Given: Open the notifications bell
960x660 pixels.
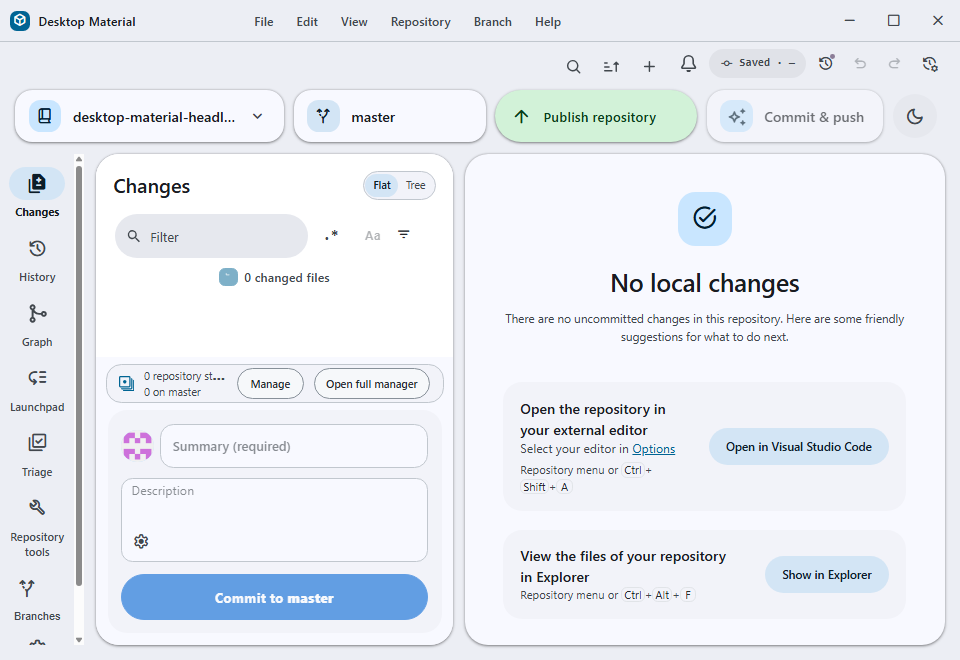Looking at the screenshot, I should 688,64.
